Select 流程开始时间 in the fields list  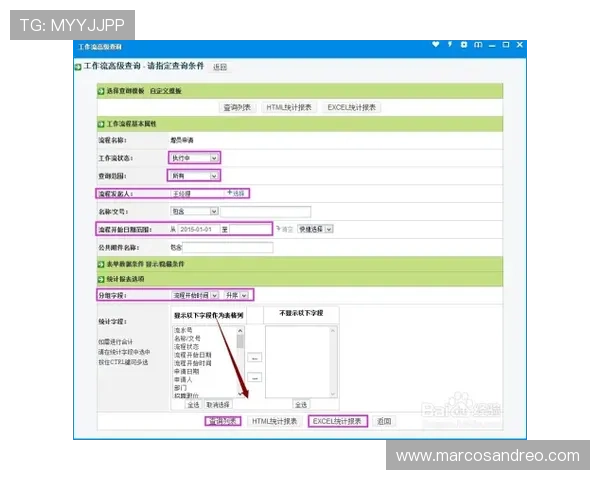click(x=193, y=363)
